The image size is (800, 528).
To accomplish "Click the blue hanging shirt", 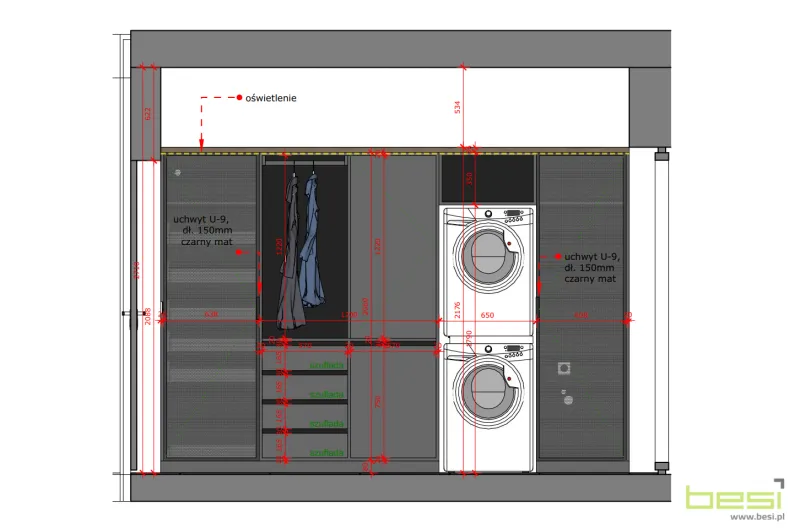I will tap(312, 241).
